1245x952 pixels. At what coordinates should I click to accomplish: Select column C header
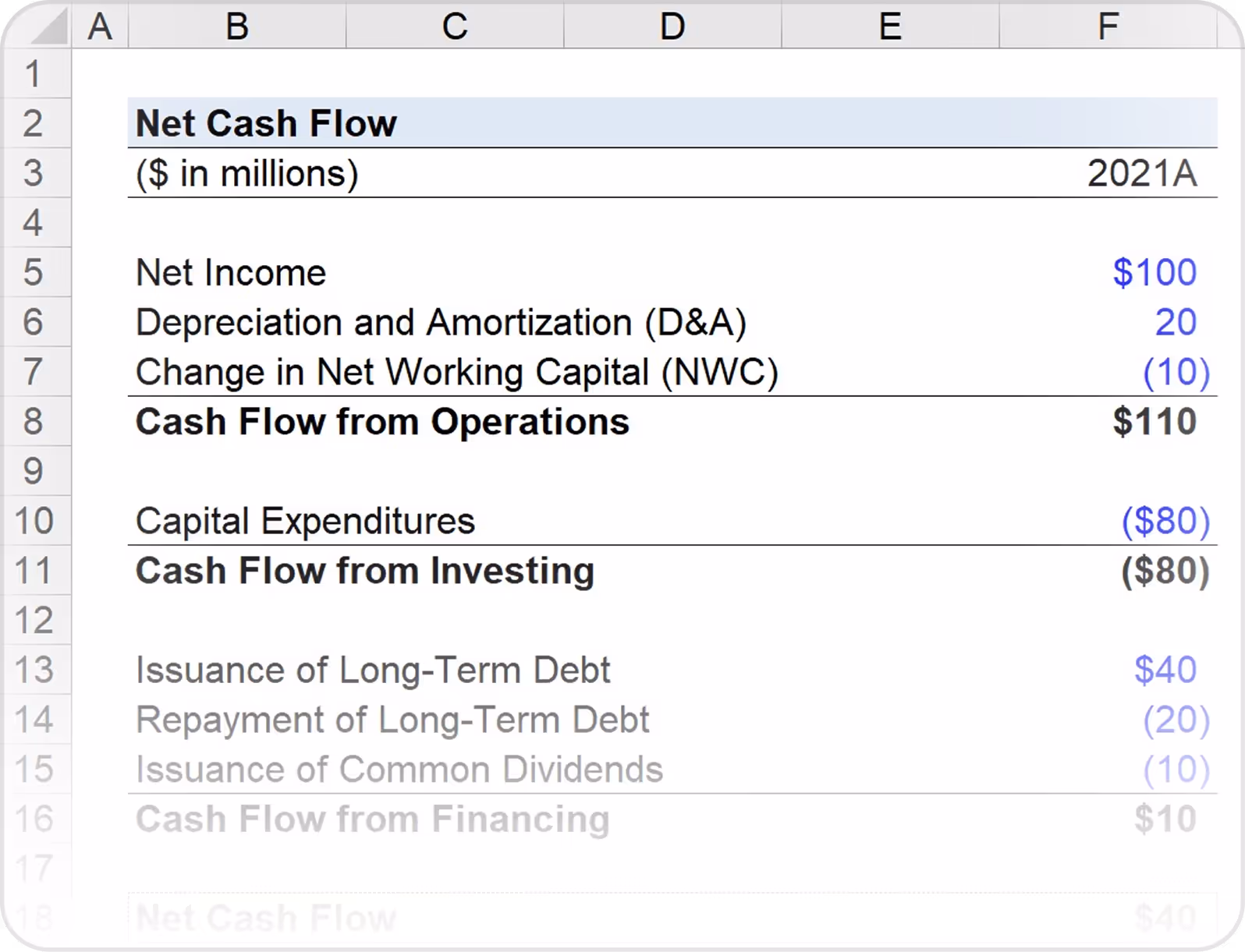coord(455,27)
